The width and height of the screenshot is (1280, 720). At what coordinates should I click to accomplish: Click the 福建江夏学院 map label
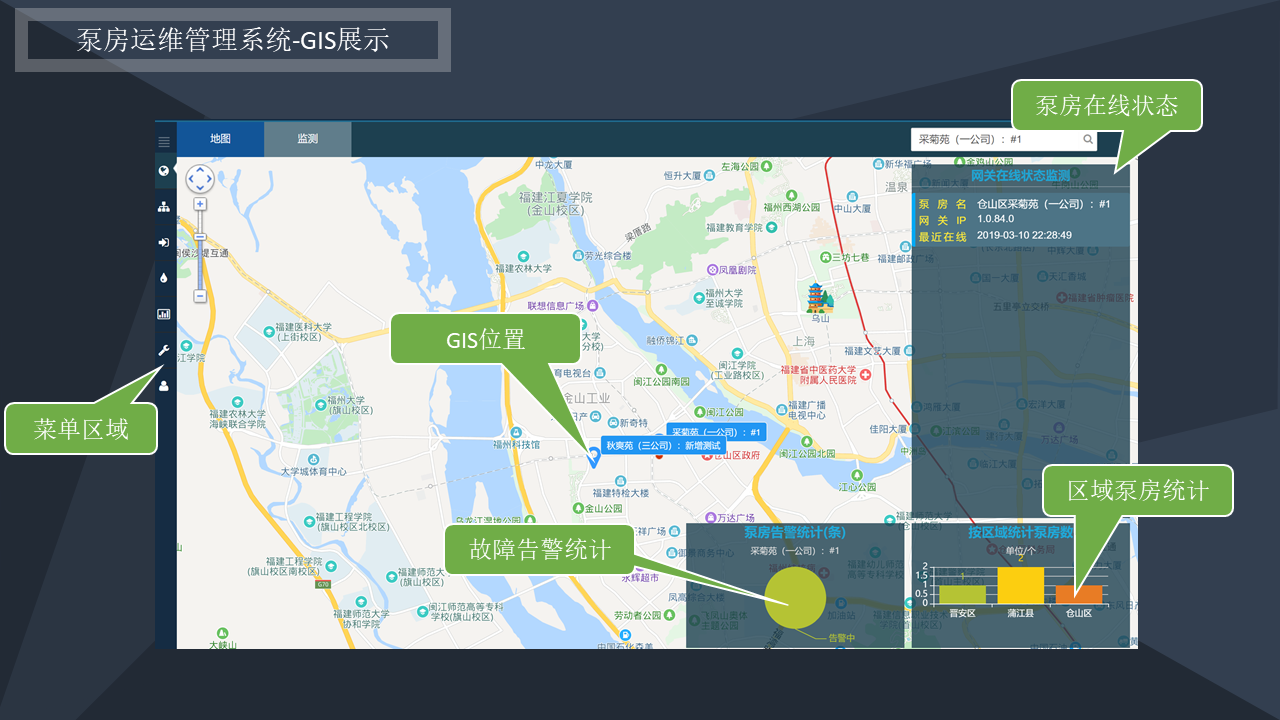pyautogui.click(x=555, y=202)
